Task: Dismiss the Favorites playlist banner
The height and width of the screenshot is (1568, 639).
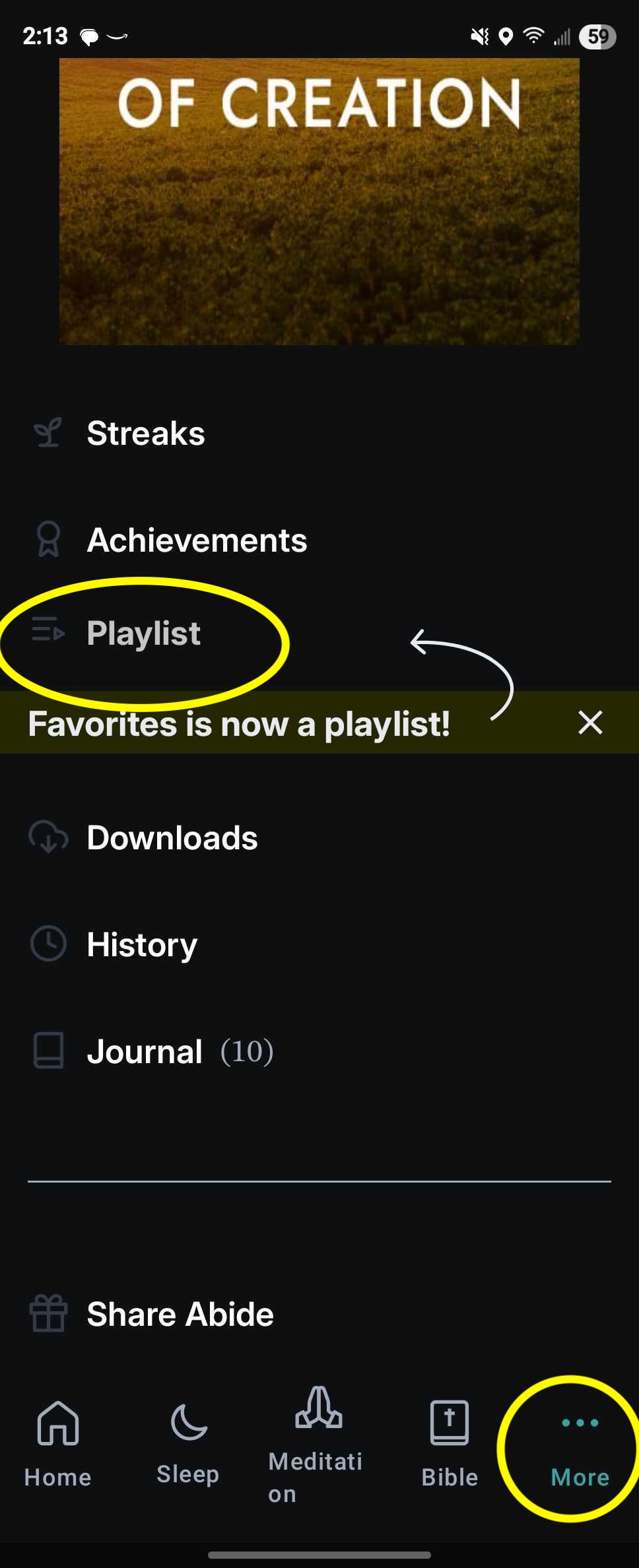Action: pos(590,723)
